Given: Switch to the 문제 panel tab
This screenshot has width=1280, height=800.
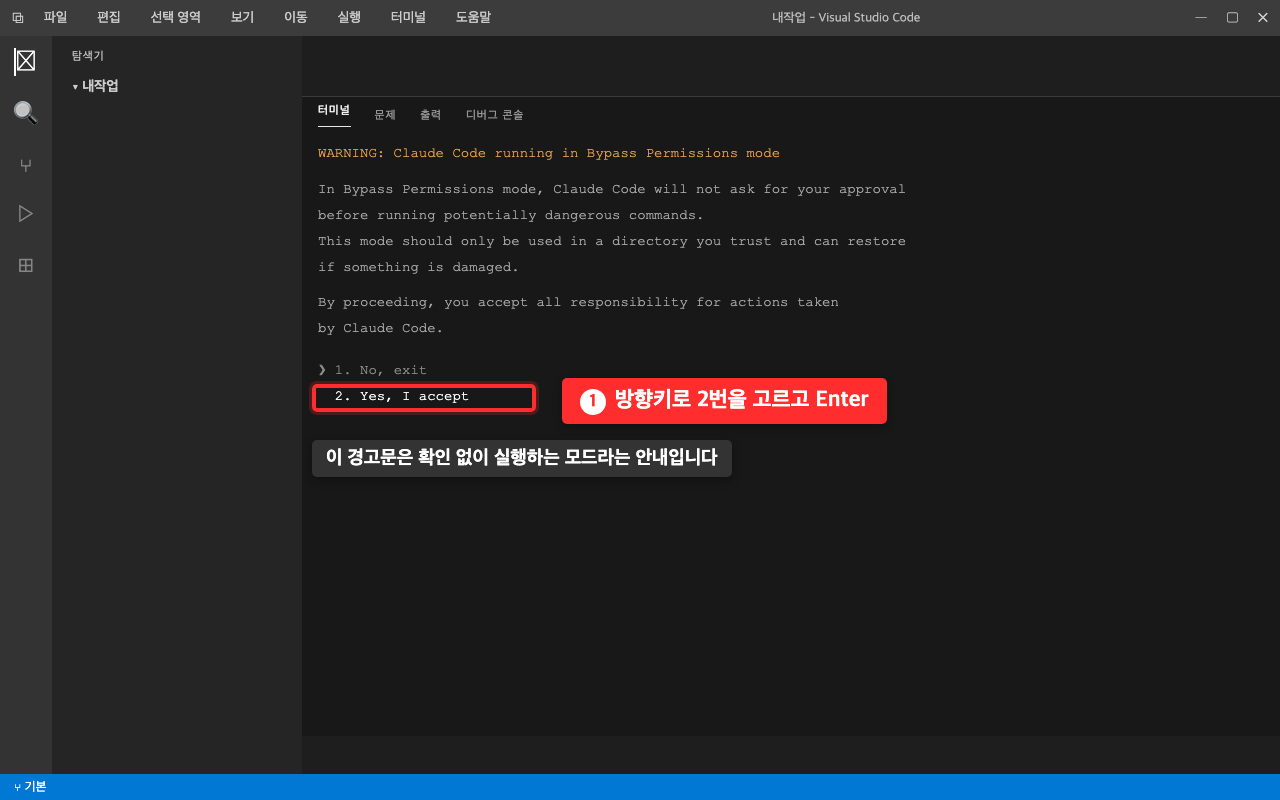Looking at the screenshot, I should click(385, 115).
